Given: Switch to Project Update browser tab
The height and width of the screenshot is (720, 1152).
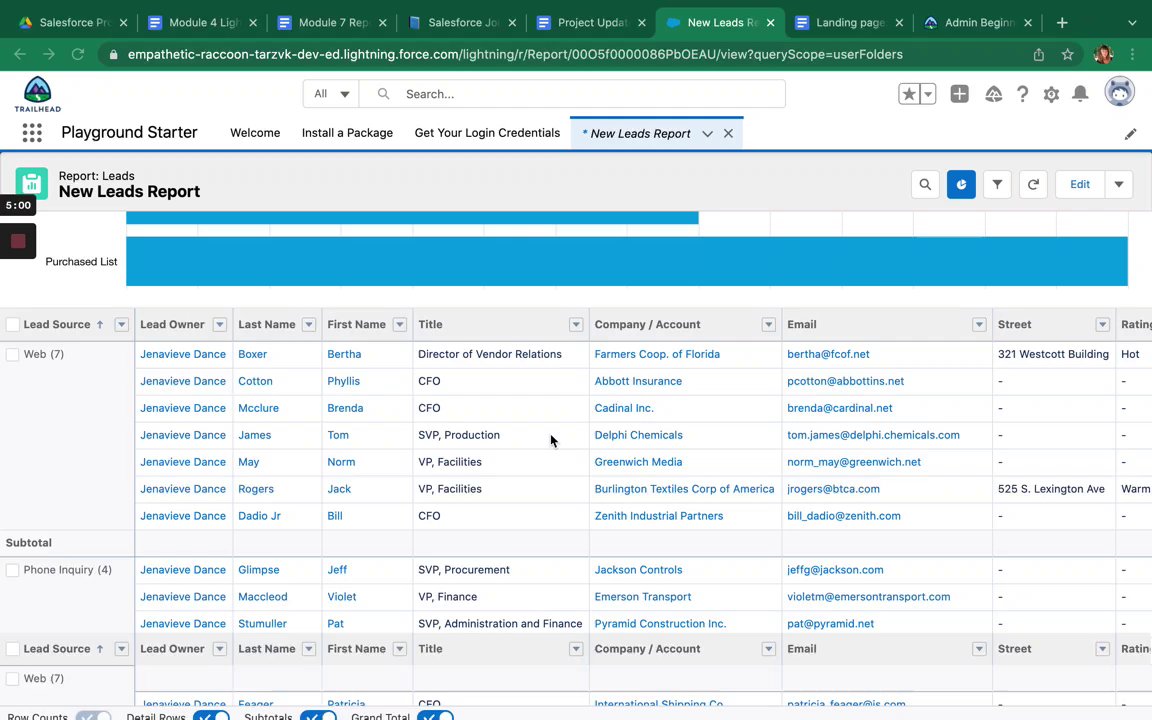Looking at the screenshot, I should tap(591, 23).
